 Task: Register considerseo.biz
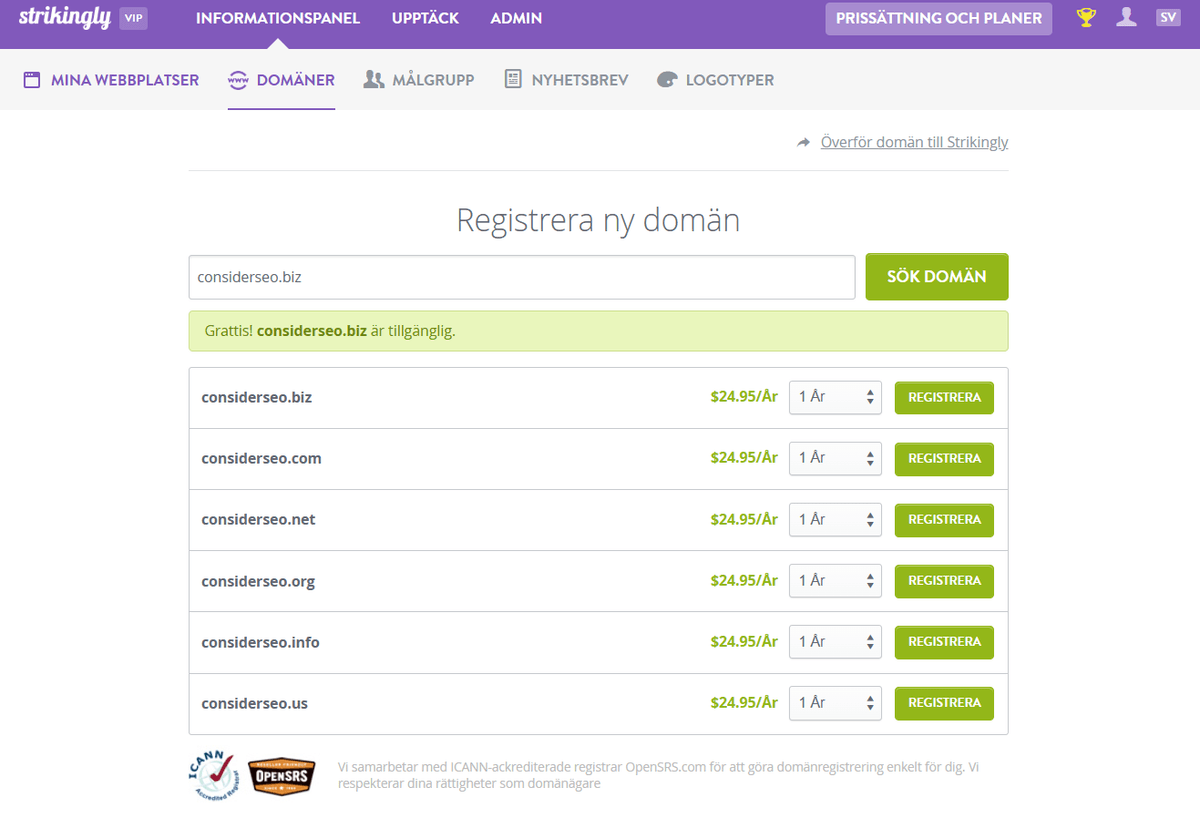coord(944,397)
